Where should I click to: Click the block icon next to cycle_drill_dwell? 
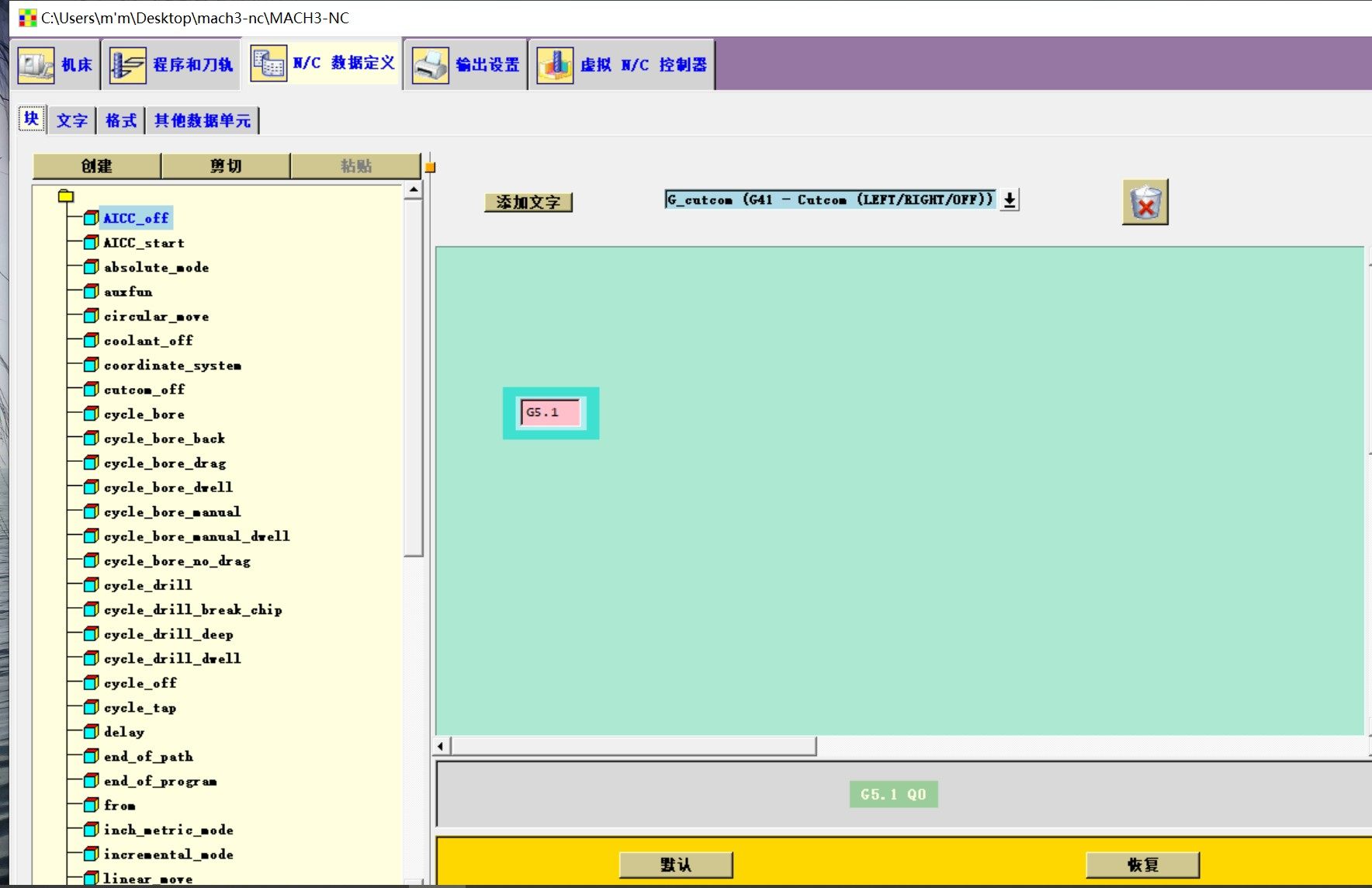91,658
